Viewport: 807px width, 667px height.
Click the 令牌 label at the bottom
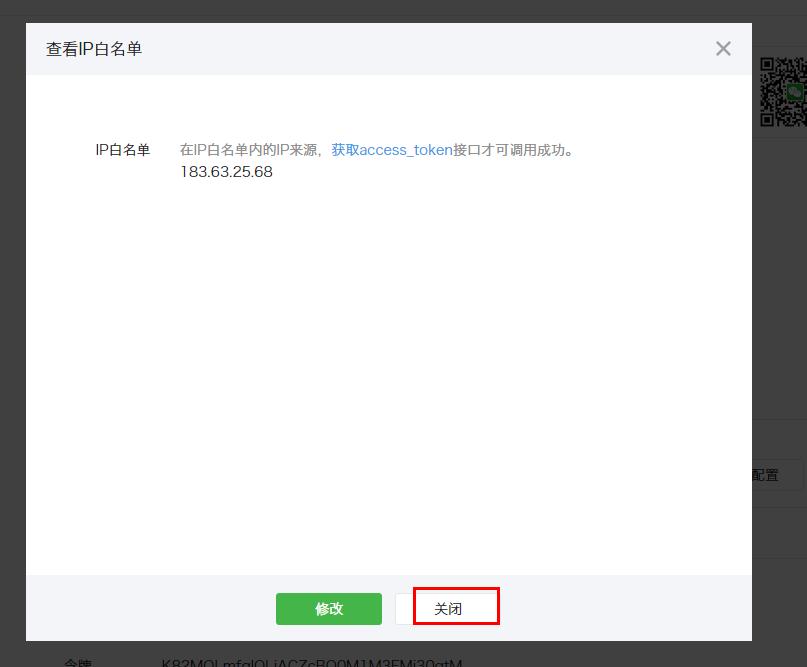pos(77,662)
